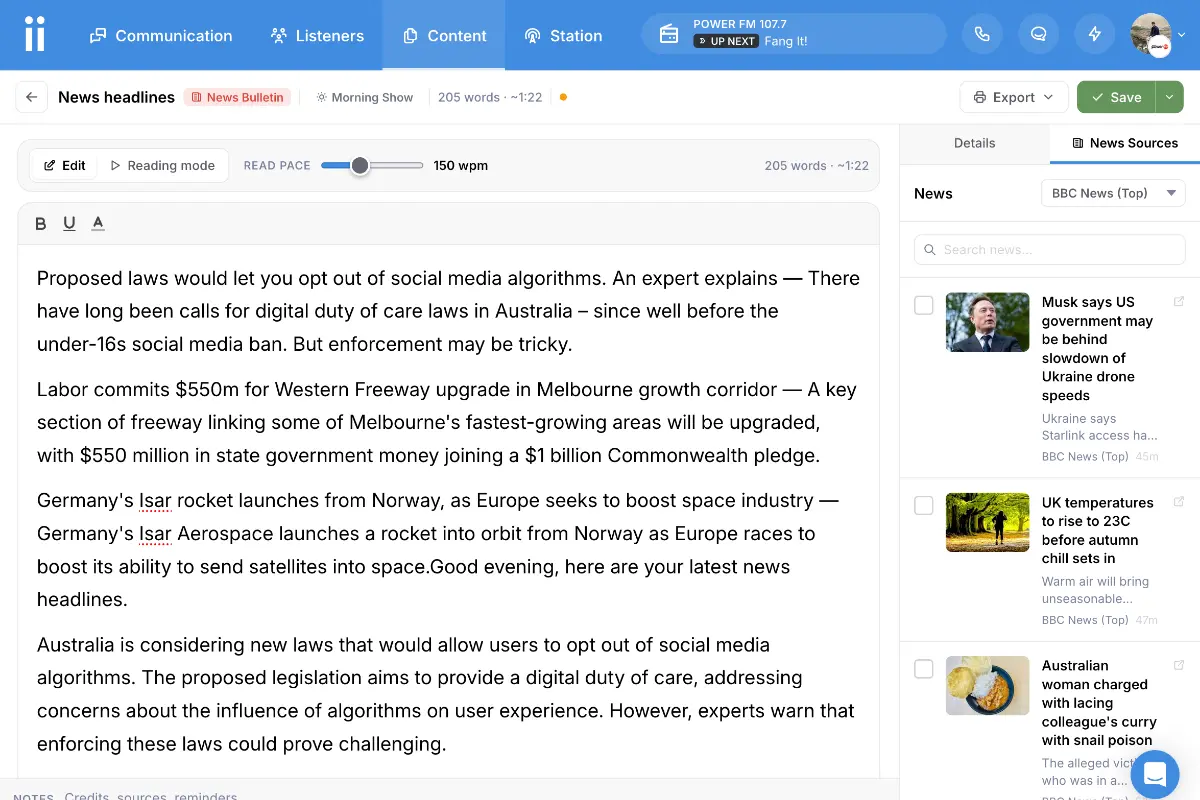Expand the Save options arrow
Image resolution: width=1200 pixels, height=800 pixels.
(1169, 97)
